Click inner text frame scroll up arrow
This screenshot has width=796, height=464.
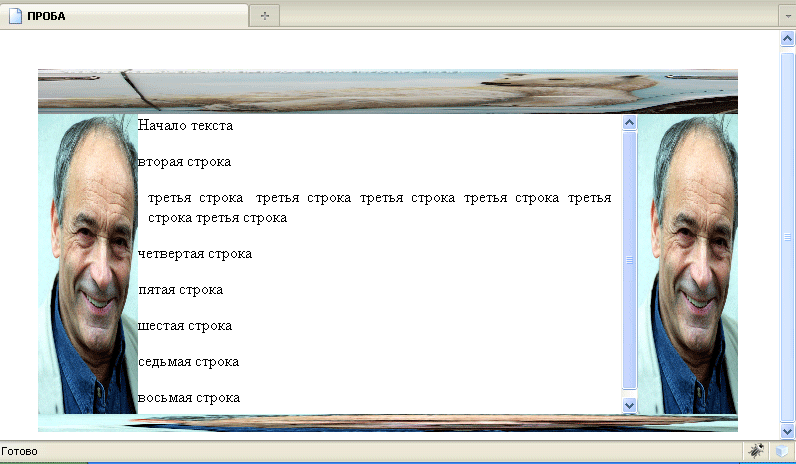[629, 123]
